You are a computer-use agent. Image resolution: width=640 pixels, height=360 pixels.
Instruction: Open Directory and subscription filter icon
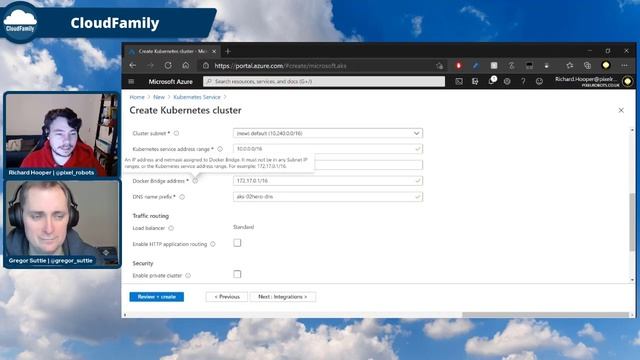click(x=475, y=81)
